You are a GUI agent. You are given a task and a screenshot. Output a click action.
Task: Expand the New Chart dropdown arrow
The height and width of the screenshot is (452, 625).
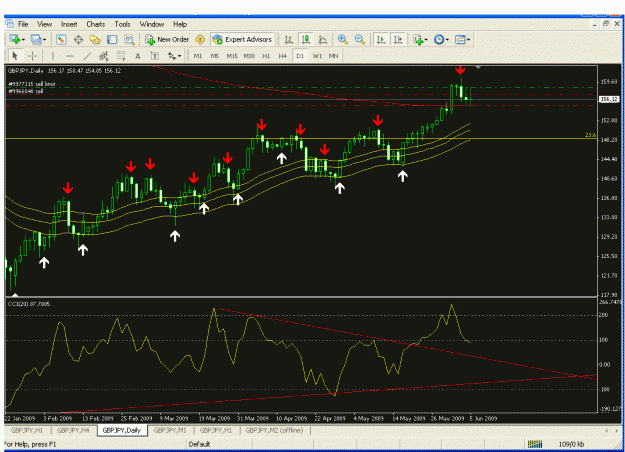24,40
